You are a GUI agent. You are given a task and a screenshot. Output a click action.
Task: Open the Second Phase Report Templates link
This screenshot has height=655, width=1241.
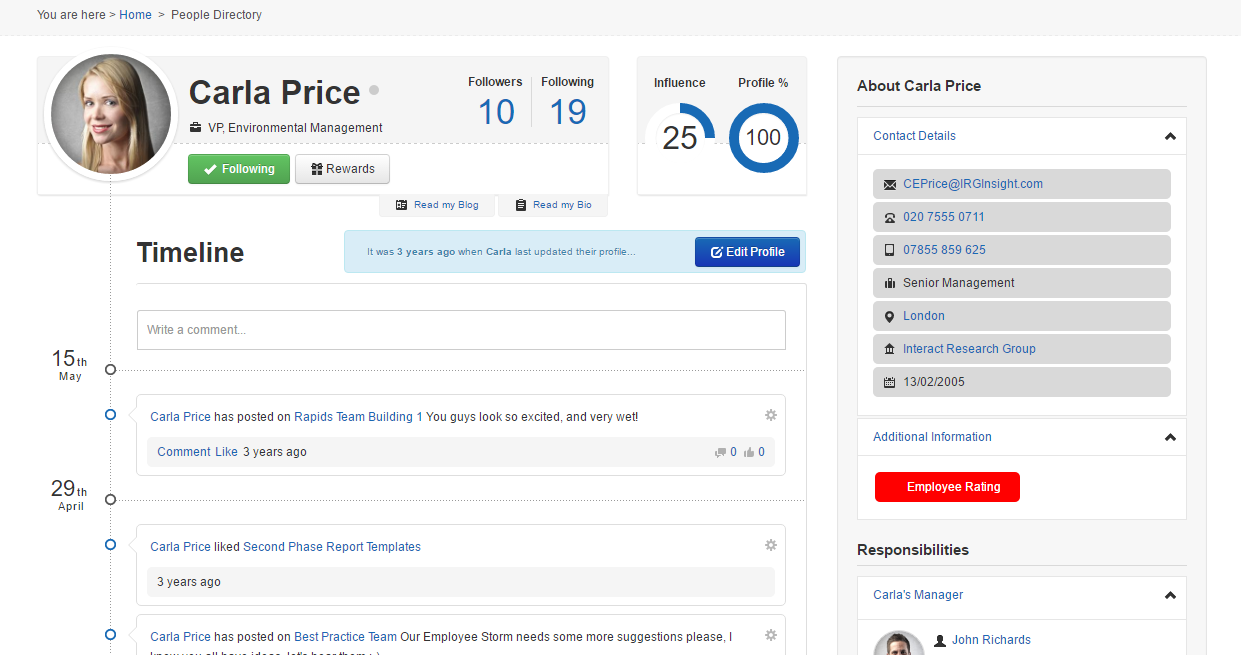(x=332, y=547)
